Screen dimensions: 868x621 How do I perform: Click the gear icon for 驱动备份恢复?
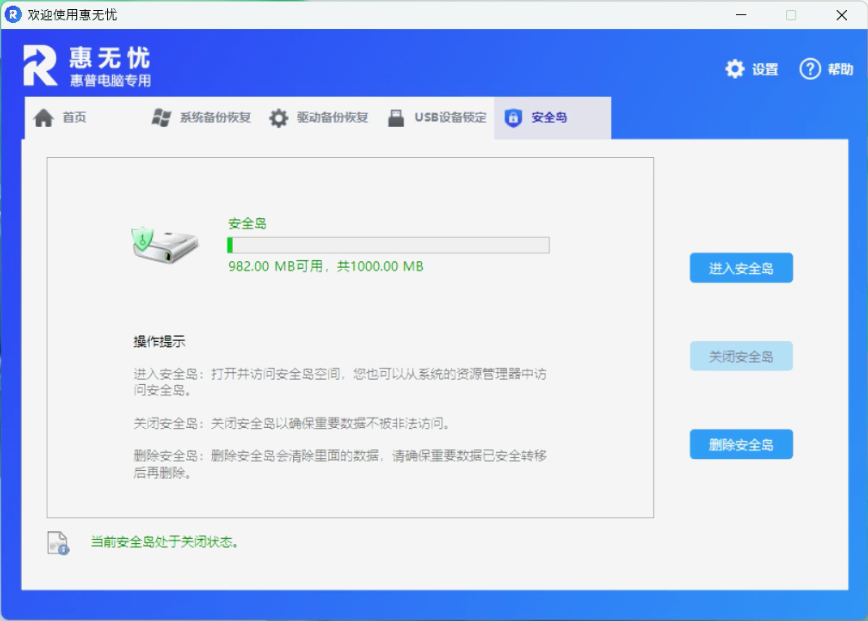coord(279,118)
